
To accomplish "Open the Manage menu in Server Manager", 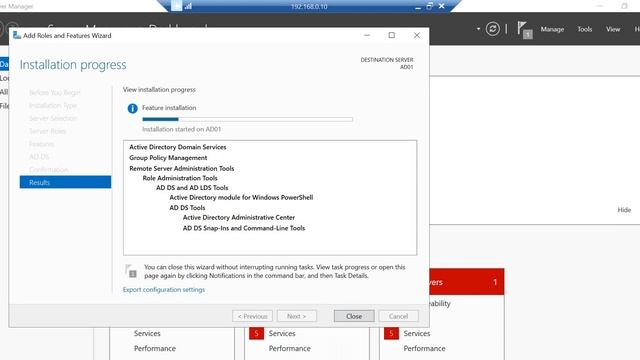I will (x=552, y=29).
